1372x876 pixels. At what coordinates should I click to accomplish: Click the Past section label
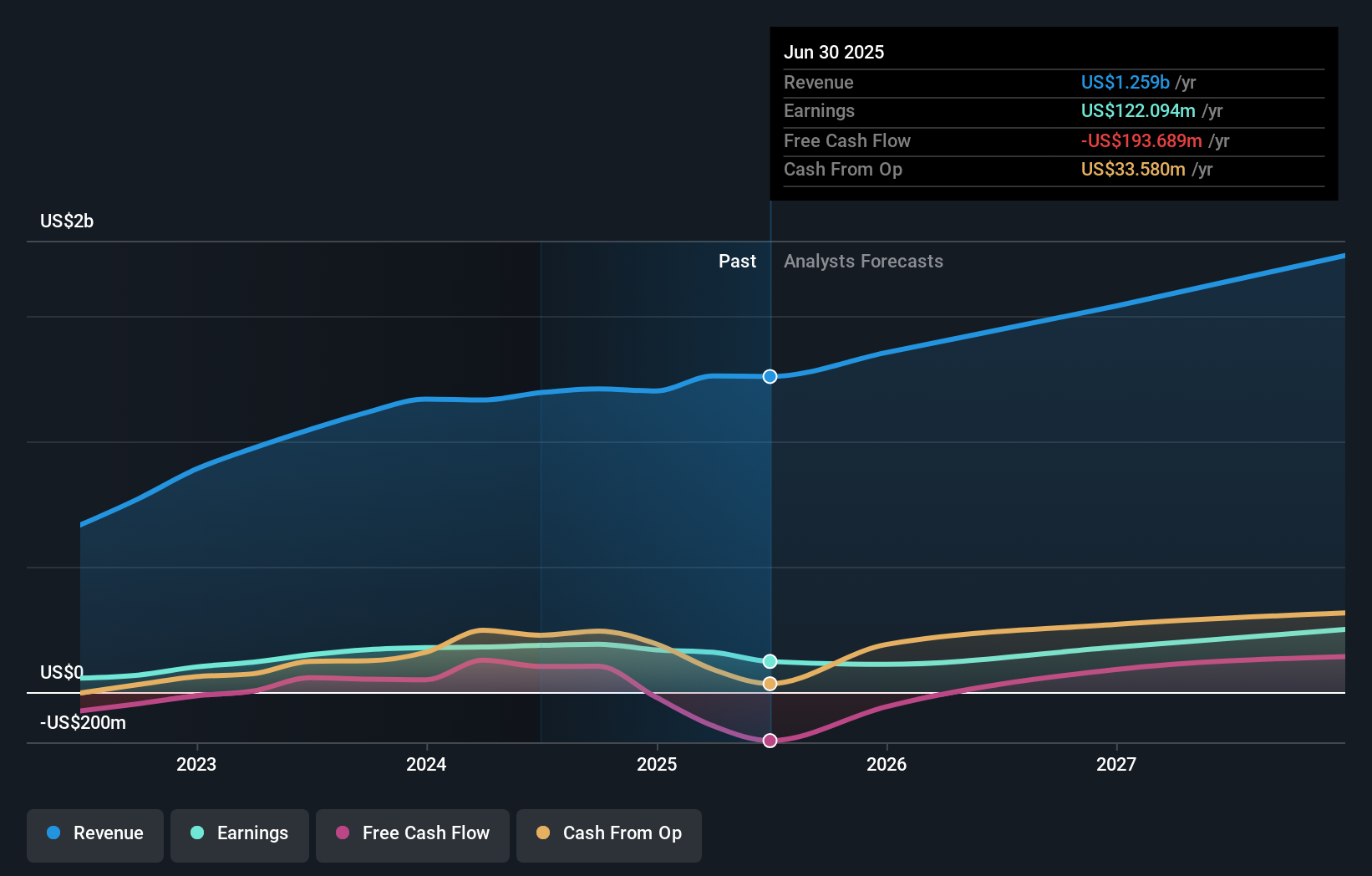pyautogui.click(x=737, y=262)
